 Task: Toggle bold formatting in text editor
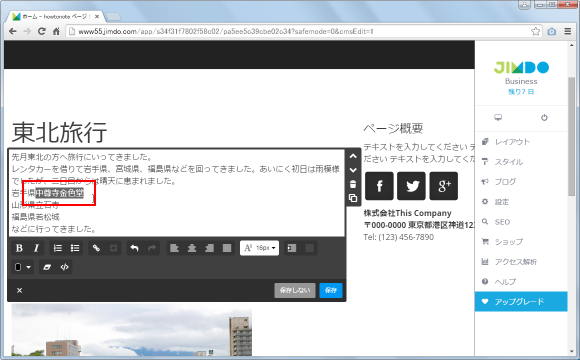(x=19, y=248)
